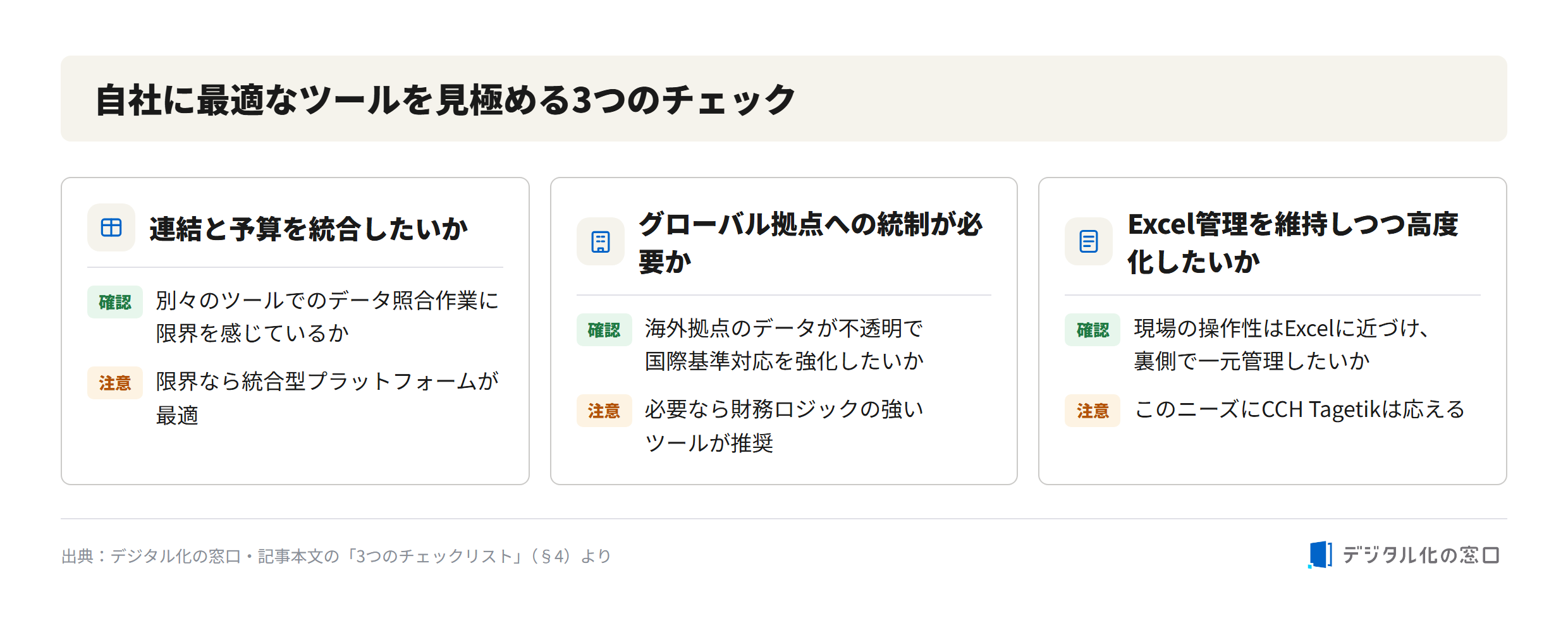Click text 限界なら統合型プラットフォームが最適
This screenshot has height=628, width=1568.
click(x=328, y=398)
